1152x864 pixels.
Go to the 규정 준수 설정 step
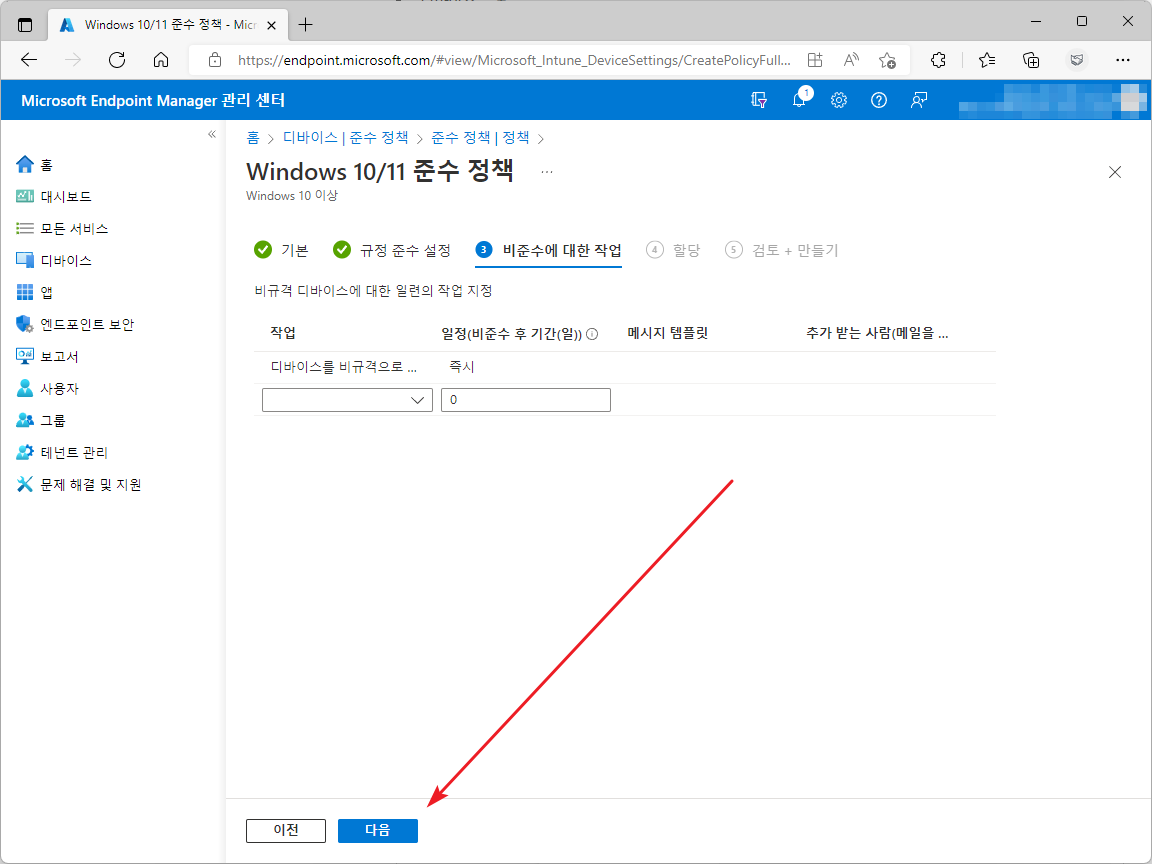point(392,250)
